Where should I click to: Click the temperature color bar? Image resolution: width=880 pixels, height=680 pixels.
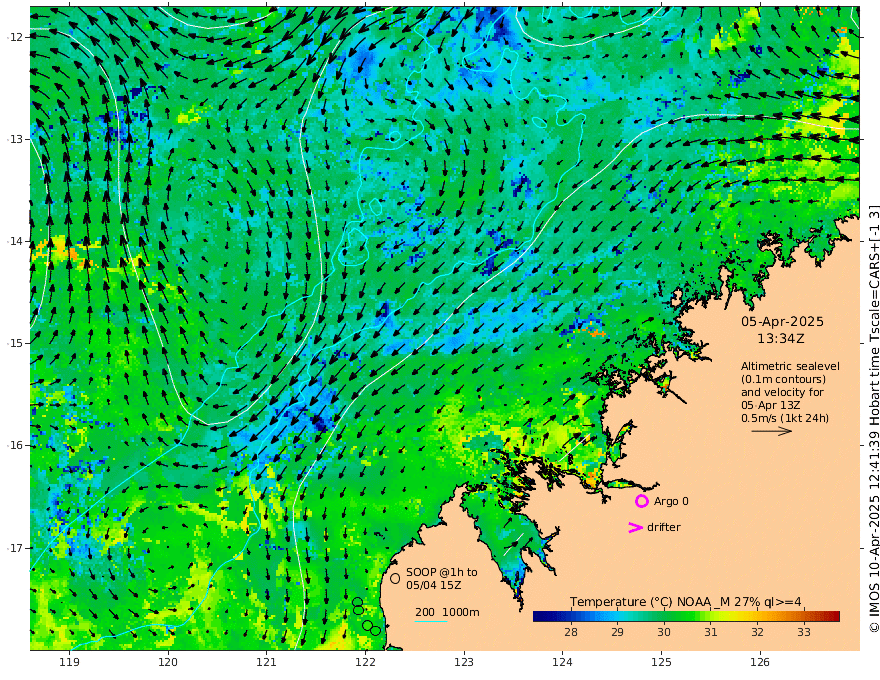[686, 616]
